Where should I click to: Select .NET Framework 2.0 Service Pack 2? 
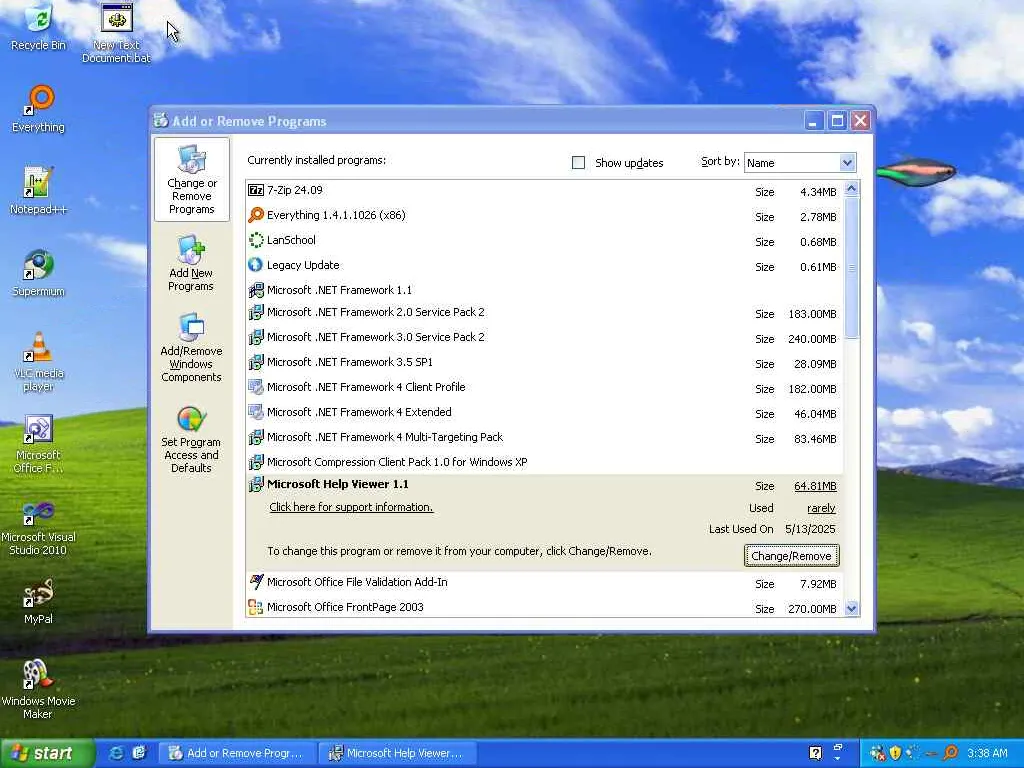point(545,313)
